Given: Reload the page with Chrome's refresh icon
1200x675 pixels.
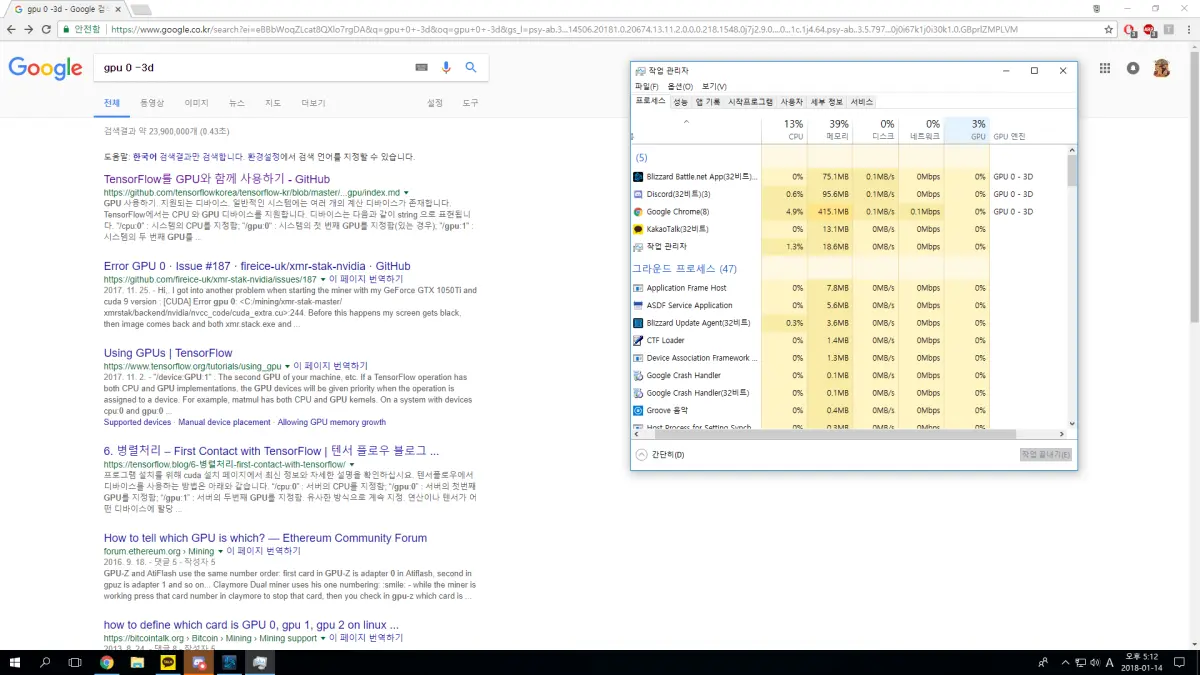Looking at the screenshot, I should pos(47,29).
